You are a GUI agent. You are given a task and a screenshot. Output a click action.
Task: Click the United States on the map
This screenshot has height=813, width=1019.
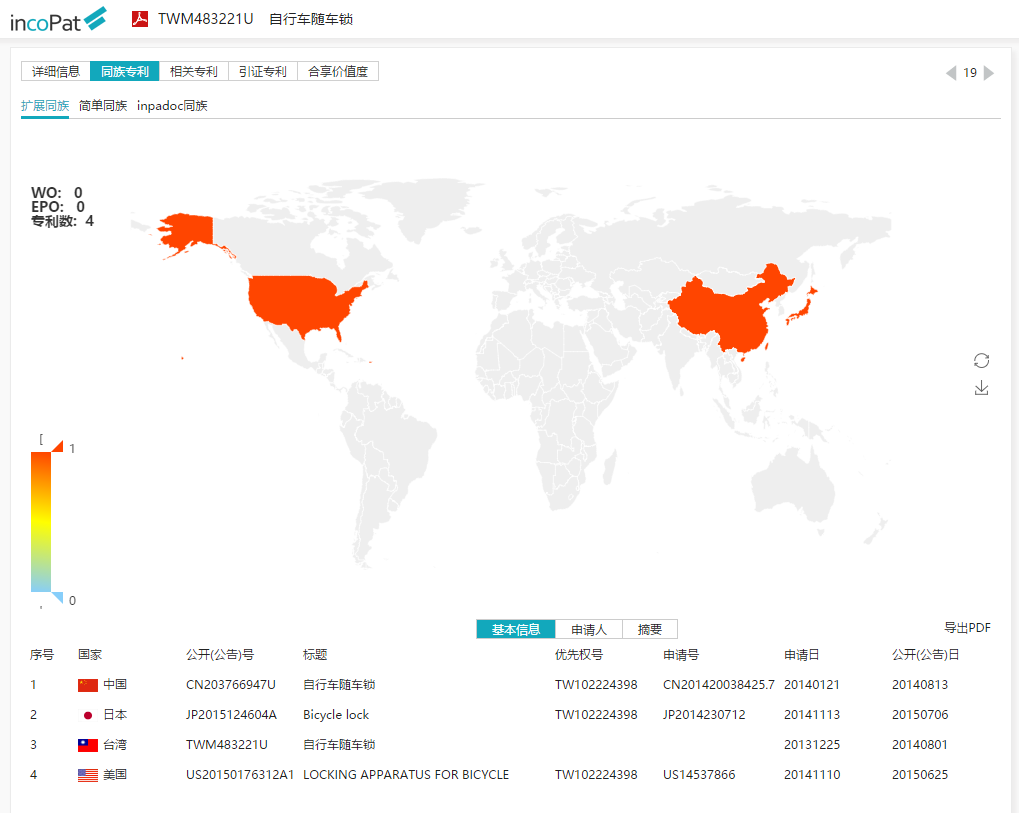[305, 300]
